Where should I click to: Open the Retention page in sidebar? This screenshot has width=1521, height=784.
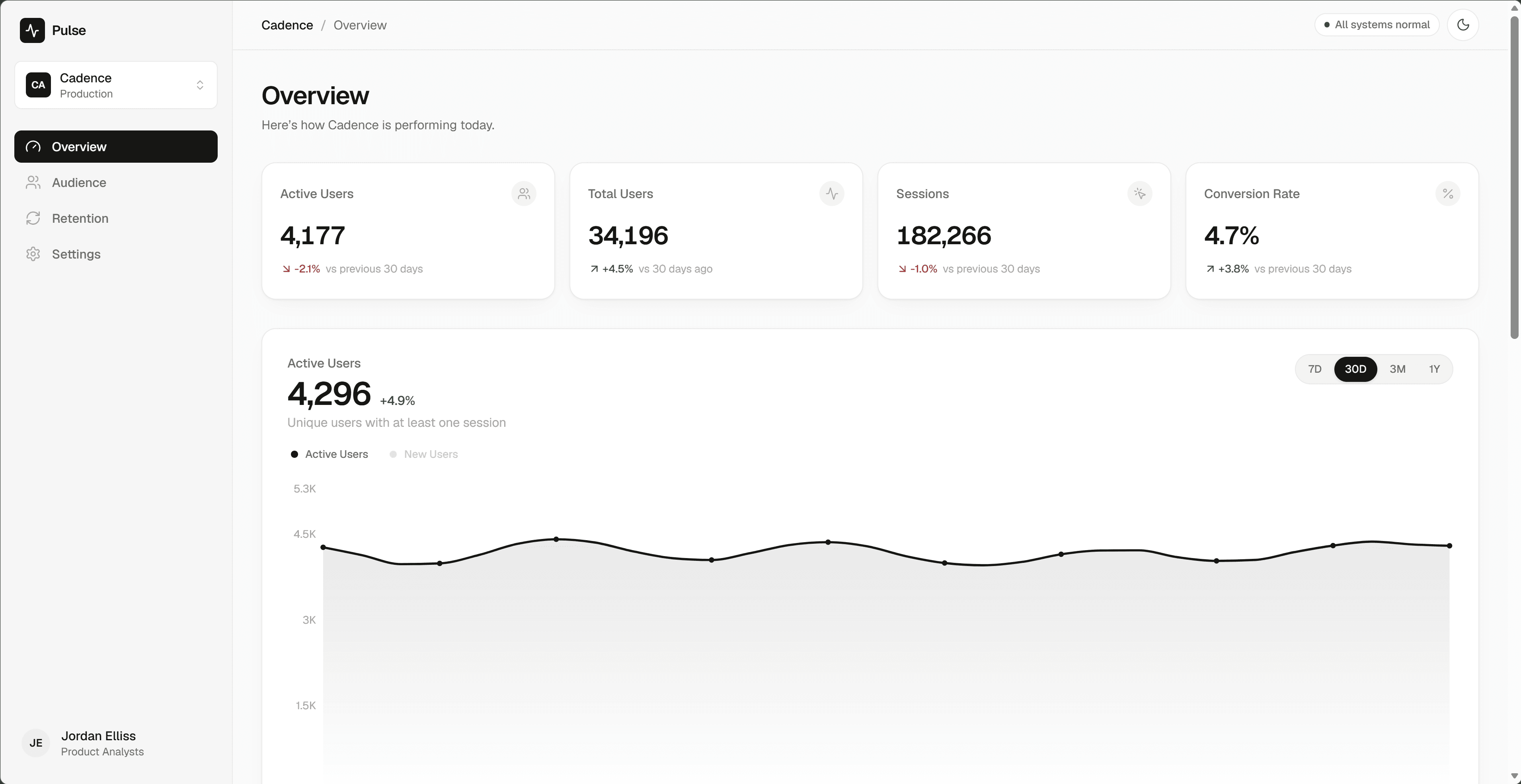[x=116, y=218]
